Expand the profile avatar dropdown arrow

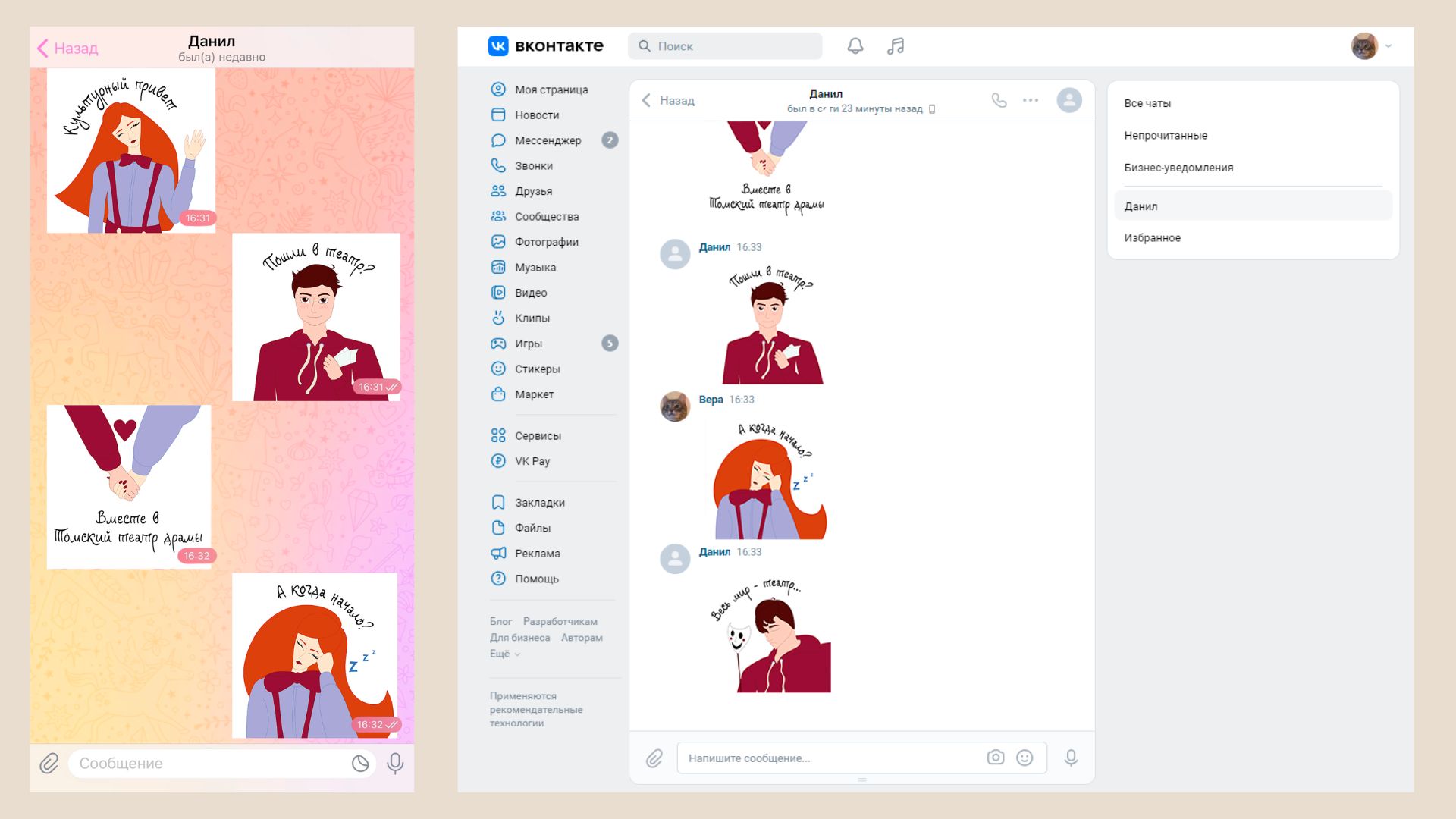tap(1389, 46)
